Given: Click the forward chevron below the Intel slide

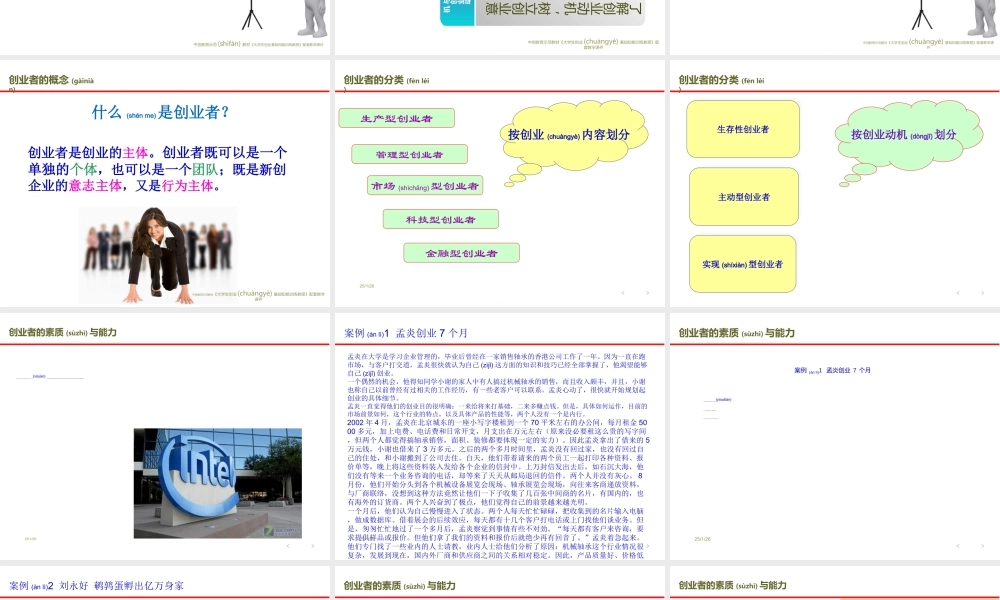Looking at the screenshot, I should [x=314, y=545].
